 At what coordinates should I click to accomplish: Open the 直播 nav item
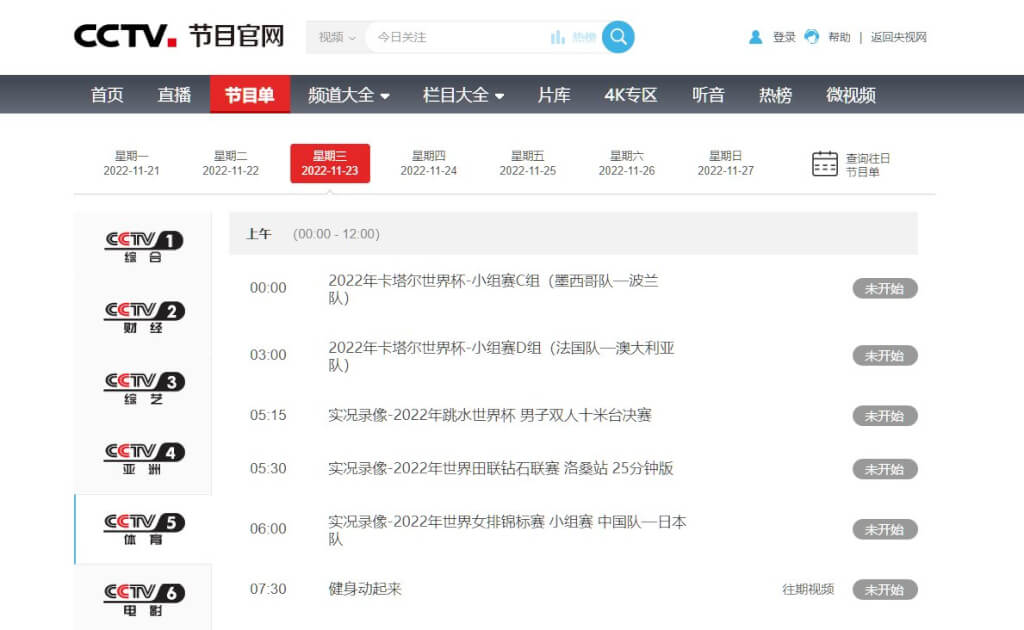click(174, 95)
